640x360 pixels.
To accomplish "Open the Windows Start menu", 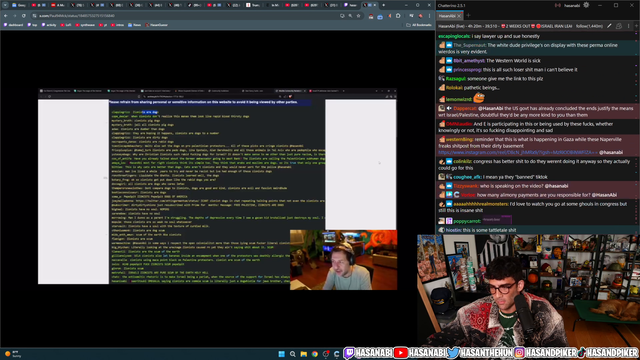I will point(282,354).
